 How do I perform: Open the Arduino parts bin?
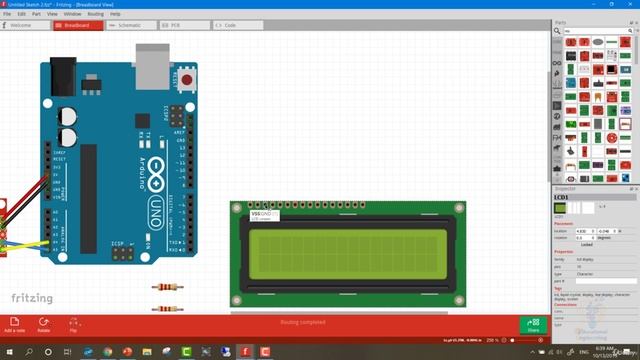(557, 63)
